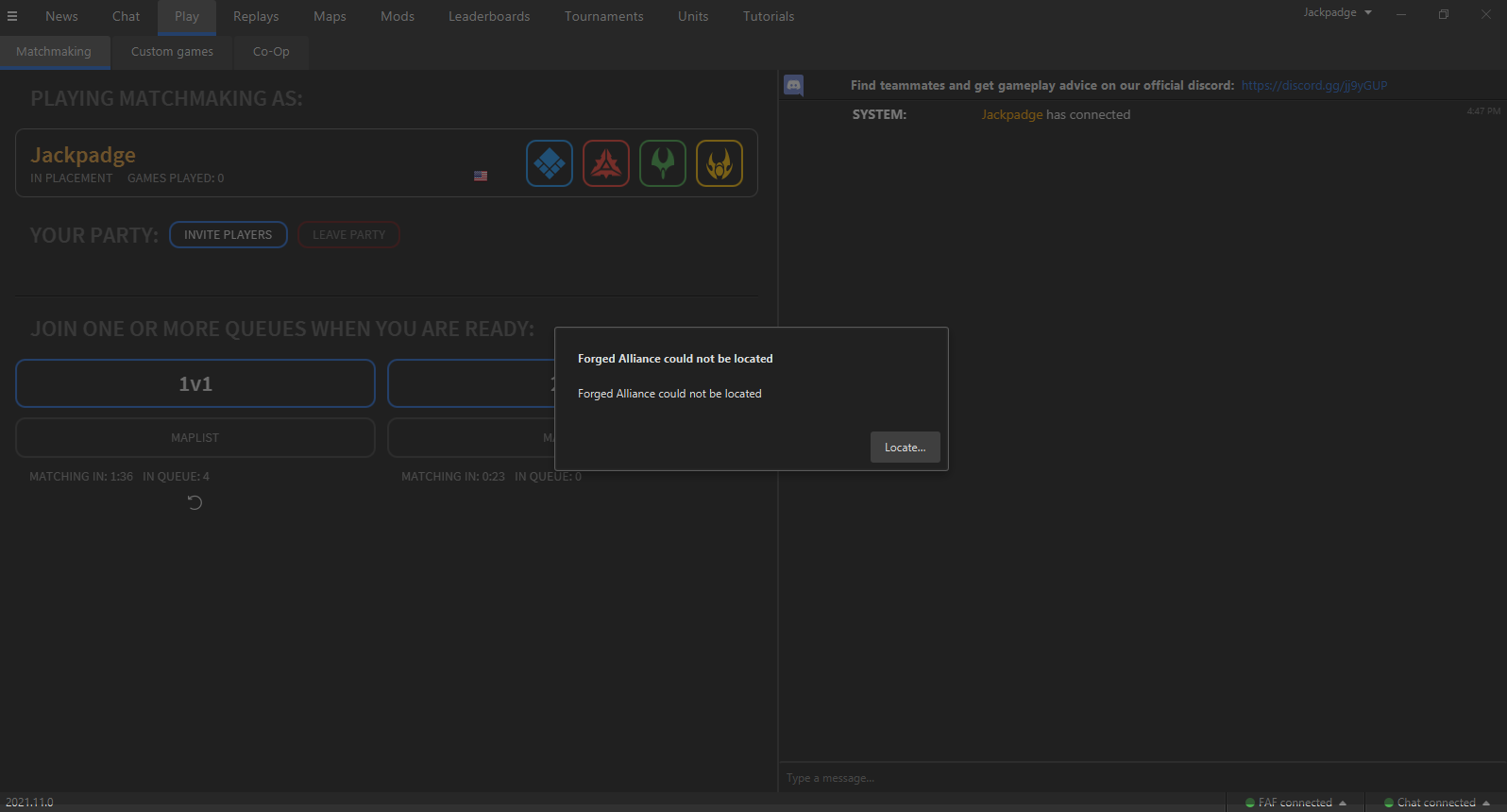
Task: Open the Tutorials tab
Action: [769, 16]
